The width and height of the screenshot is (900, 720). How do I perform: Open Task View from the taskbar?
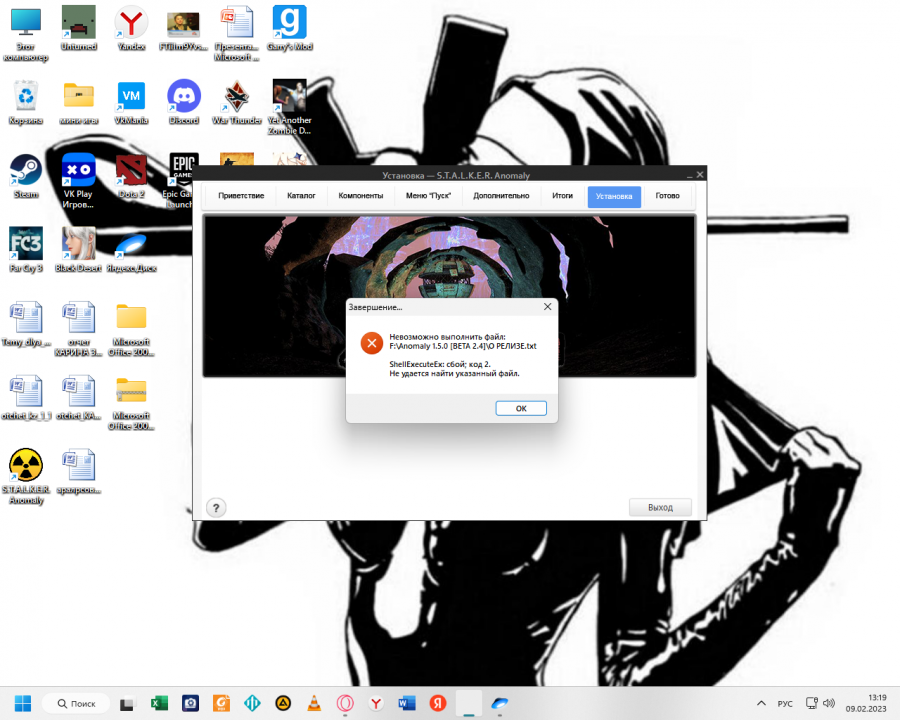(x=127, y=703)
